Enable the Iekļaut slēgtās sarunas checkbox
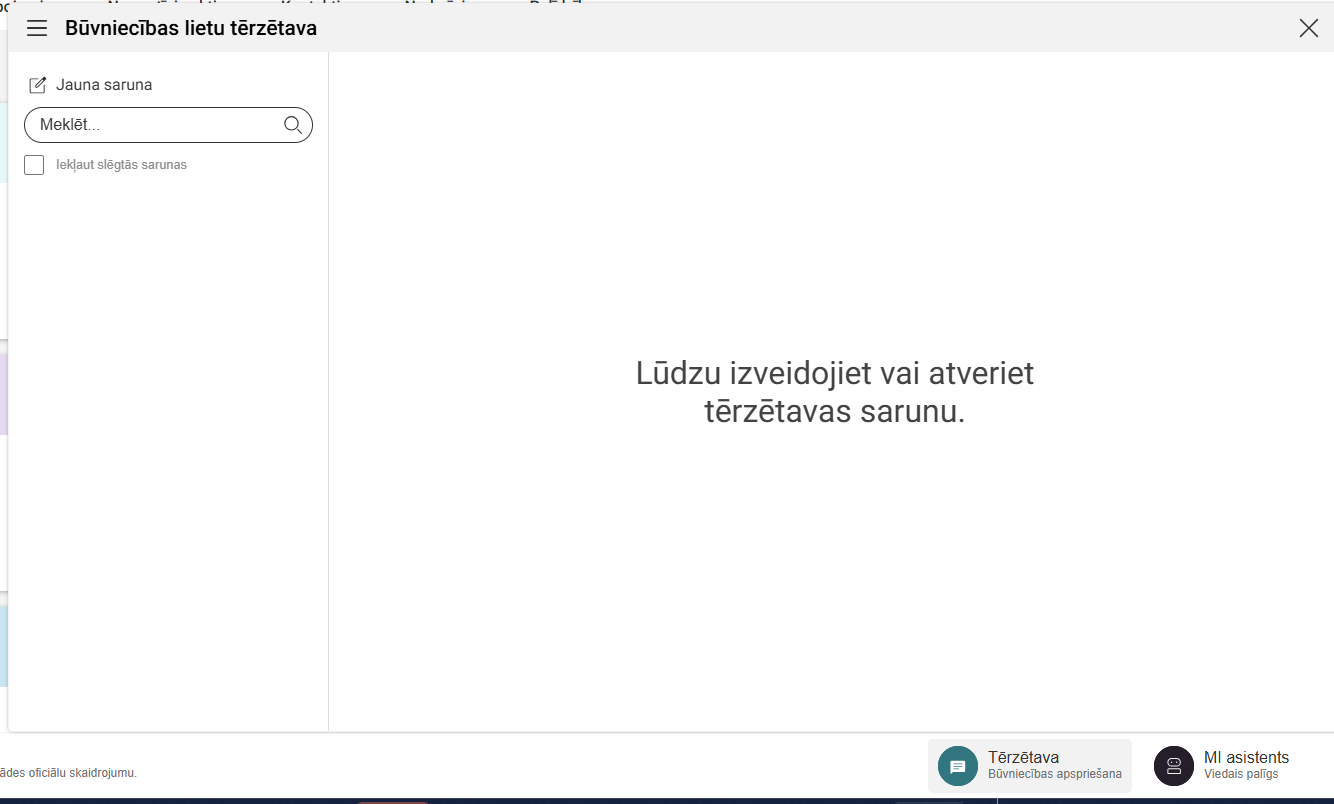Viewport: 1334px width, 804px height. (33, 164)
